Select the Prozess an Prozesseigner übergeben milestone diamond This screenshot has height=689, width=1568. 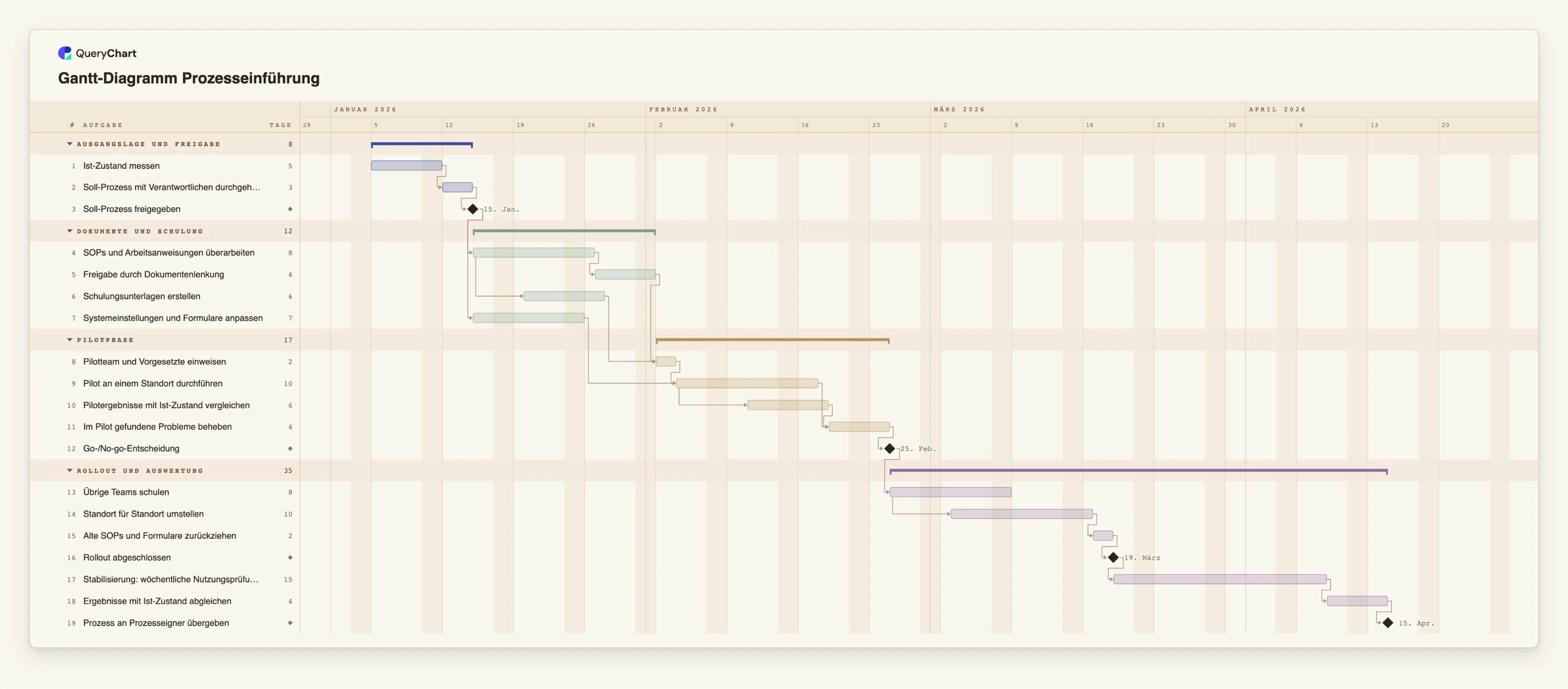(x=1388, y=623)
